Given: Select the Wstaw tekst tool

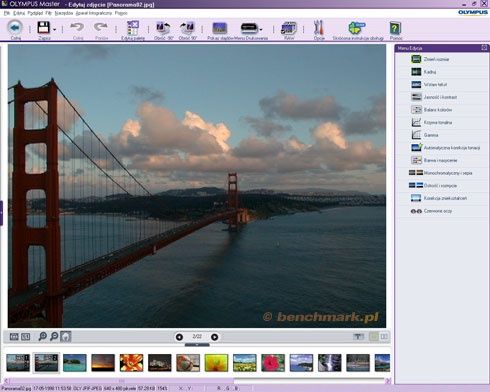Looking at the screenshot, I should click(442, 84).
